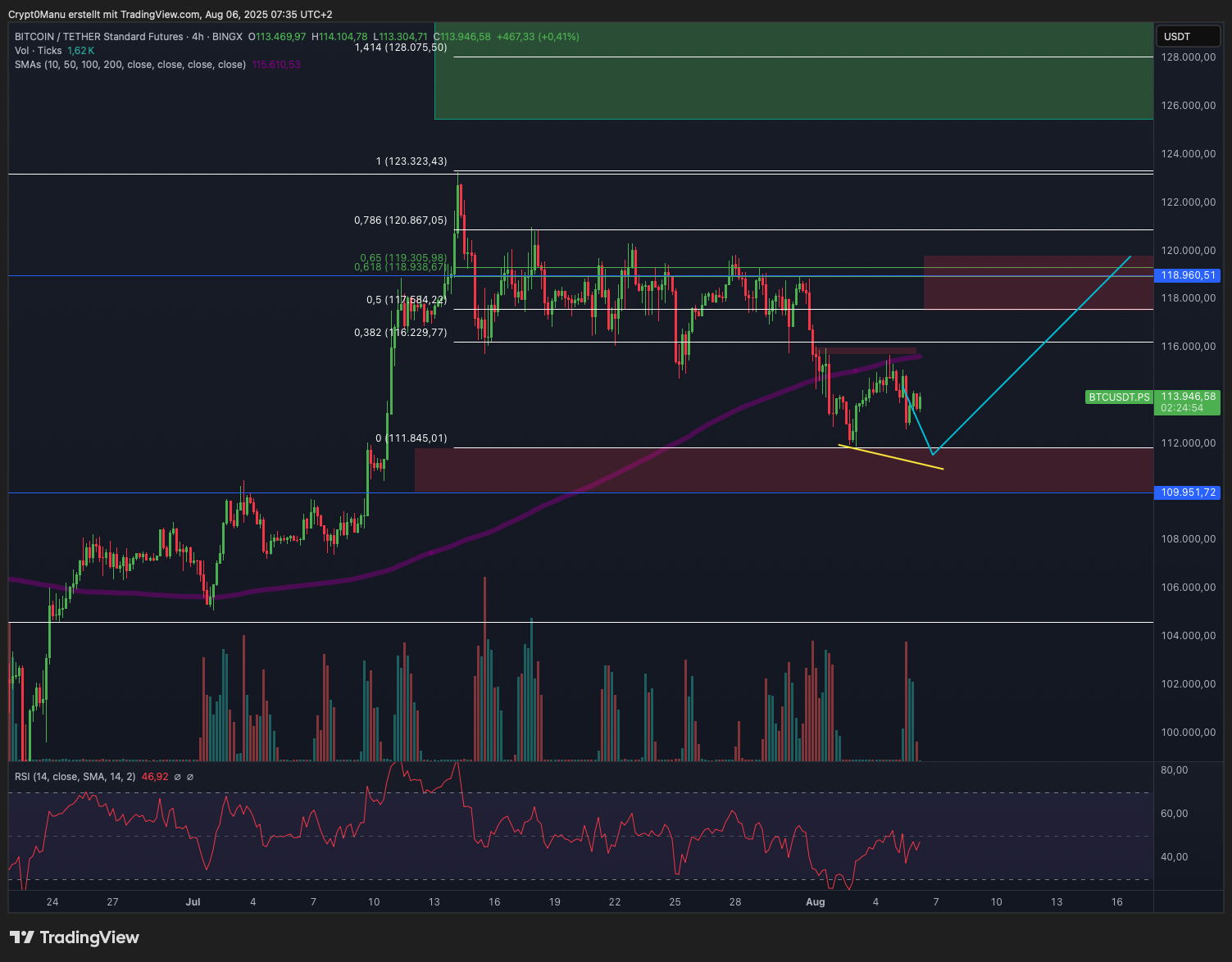Click the BITCOIN / TETHER Standard Futures title
The width and height of the screenshot is (1232, 962).
[x=98, y=37]
